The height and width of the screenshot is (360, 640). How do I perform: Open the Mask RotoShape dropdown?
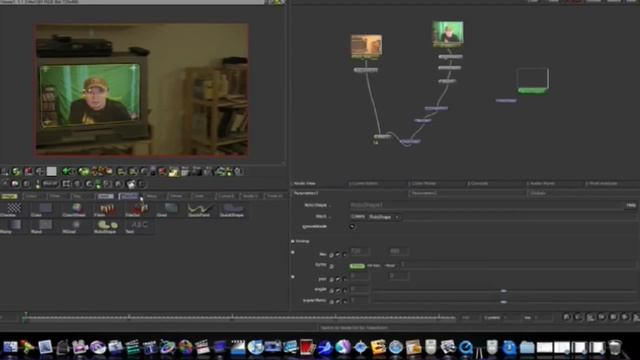coord(384,217)
